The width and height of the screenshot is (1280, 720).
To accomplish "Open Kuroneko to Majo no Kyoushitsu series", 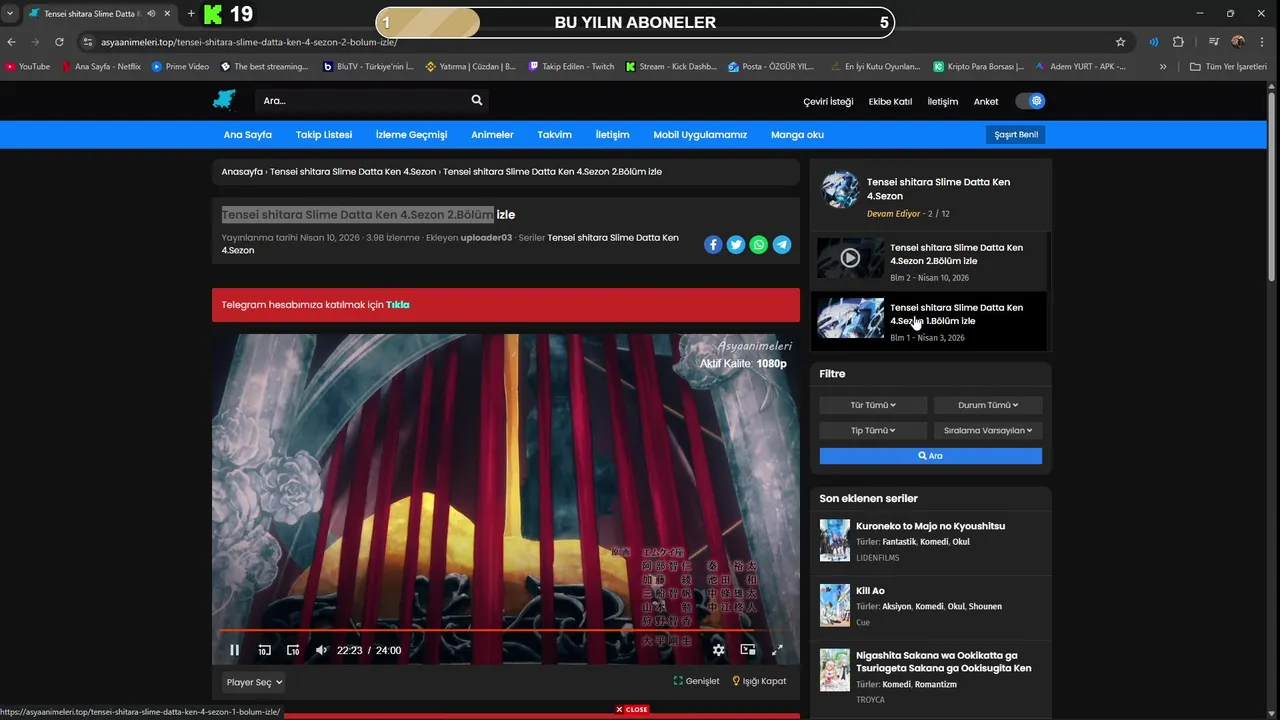I will point(930,526).
